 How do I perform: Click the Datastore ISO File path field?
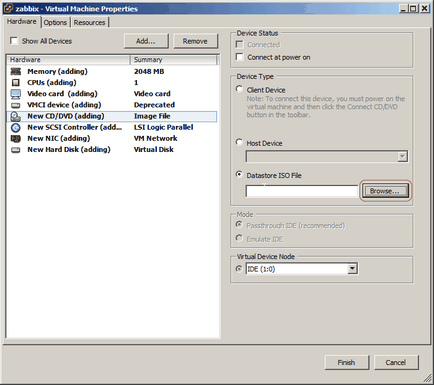[302, 191]
